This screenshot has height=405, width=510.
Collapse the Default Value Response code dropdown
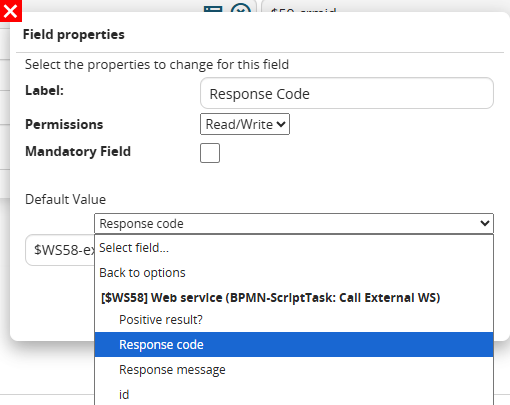294,223
